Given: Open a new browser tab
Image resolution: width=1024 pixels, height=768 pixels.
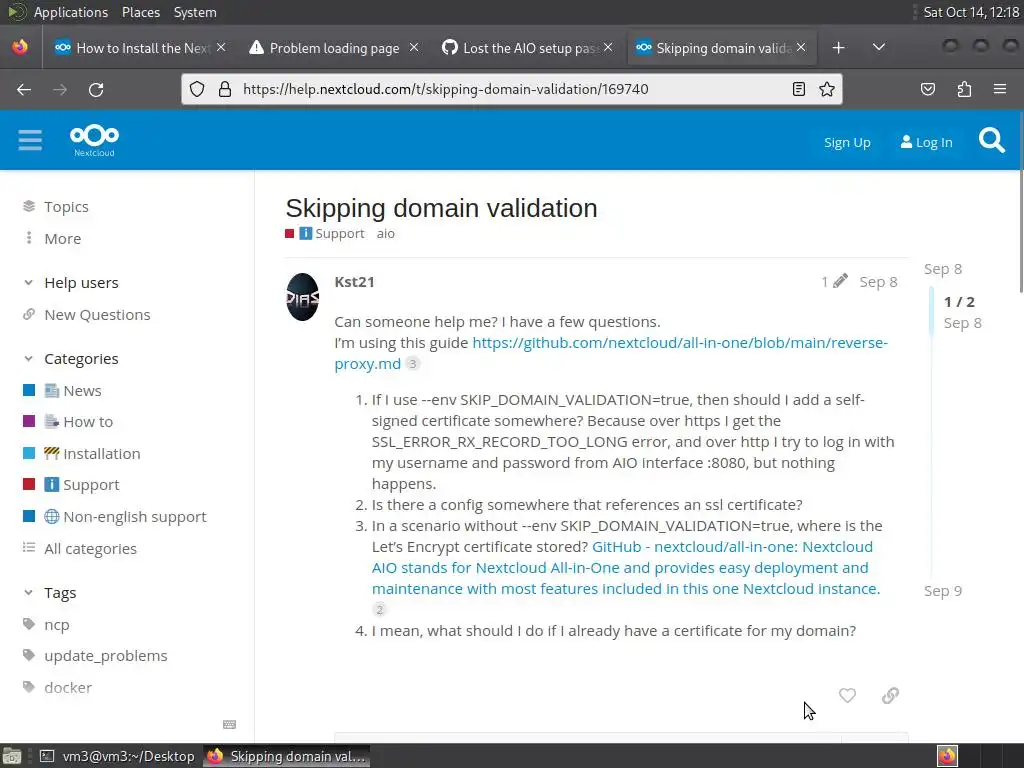Looking at the screenshot, I should [839, 48].
